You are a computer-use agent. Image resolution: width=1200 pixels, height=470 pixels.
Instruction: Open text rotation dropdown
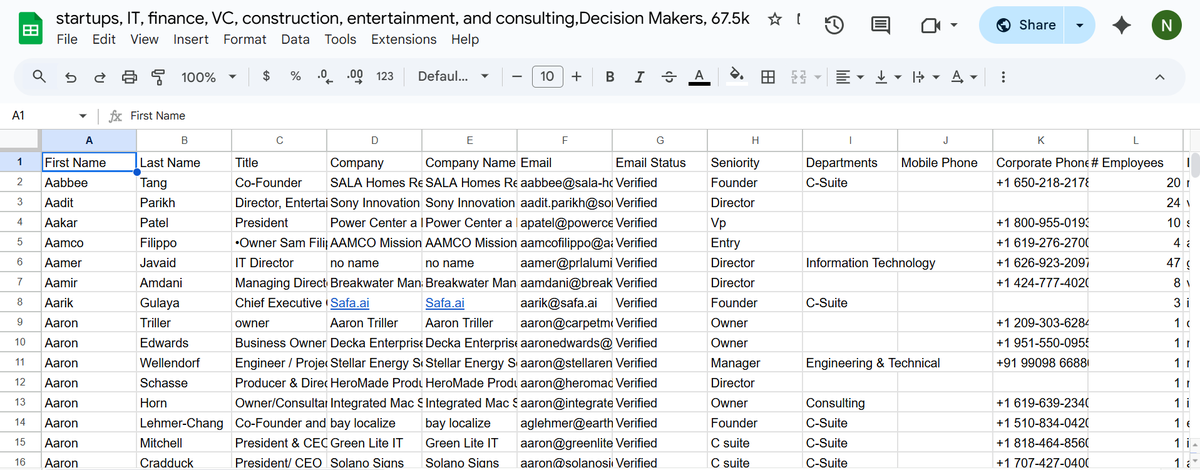click(962, 76)
